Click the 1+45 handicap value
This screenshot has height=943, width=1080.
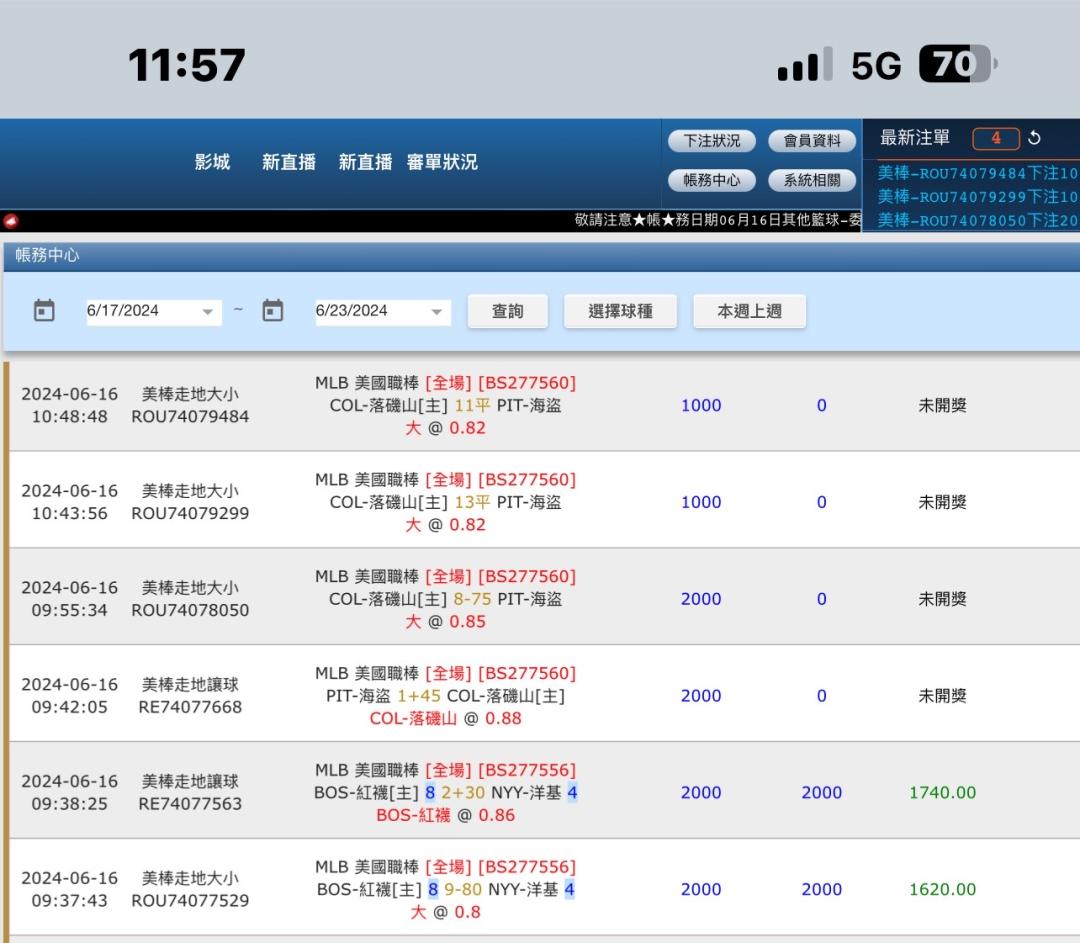click(x=419, y=696)
